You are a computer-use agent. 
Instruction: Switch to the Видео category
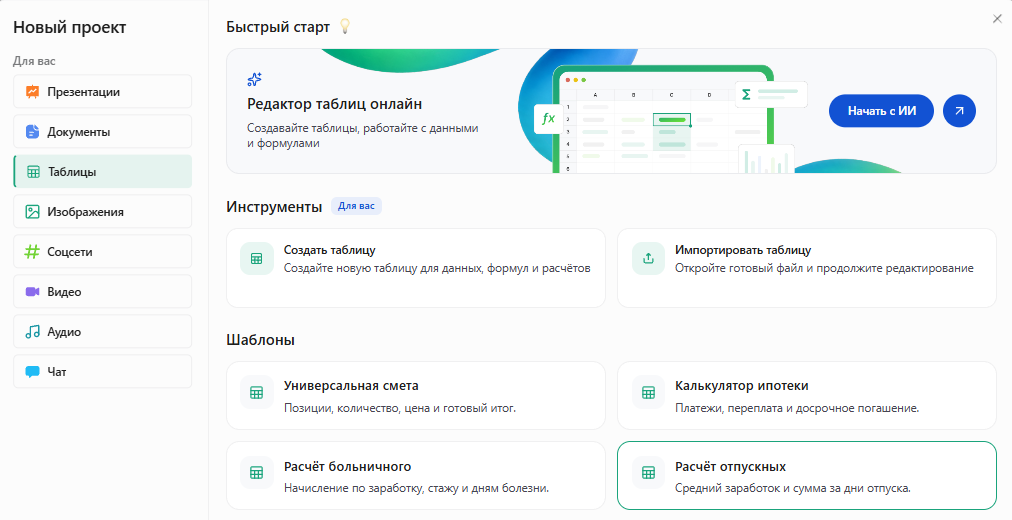point(103,292)
